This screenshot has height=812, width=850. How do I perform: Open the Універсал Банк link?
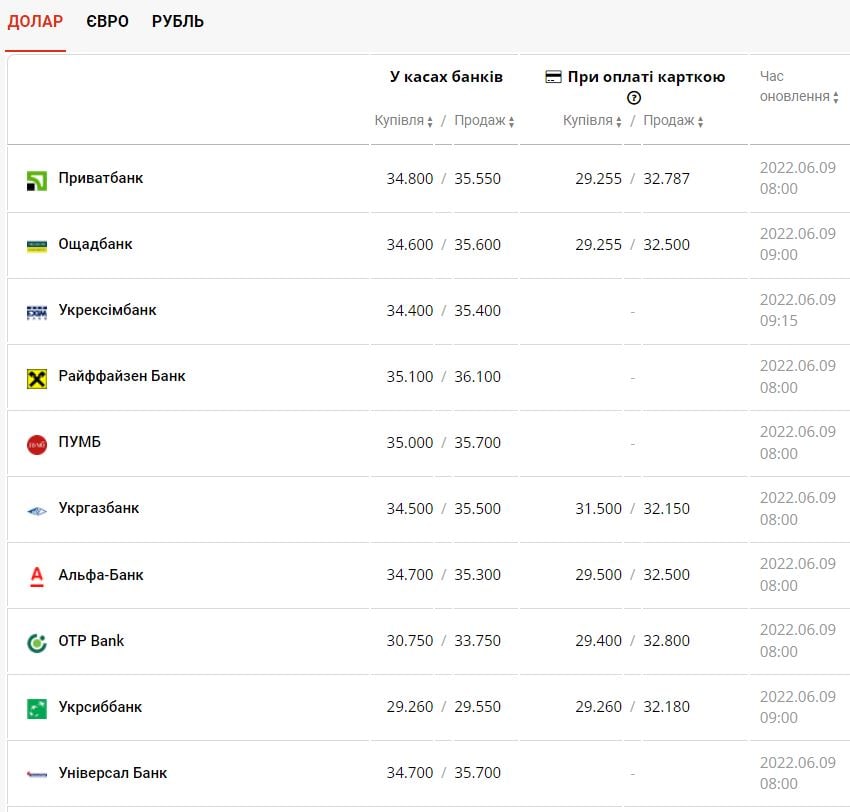point(113,773)
